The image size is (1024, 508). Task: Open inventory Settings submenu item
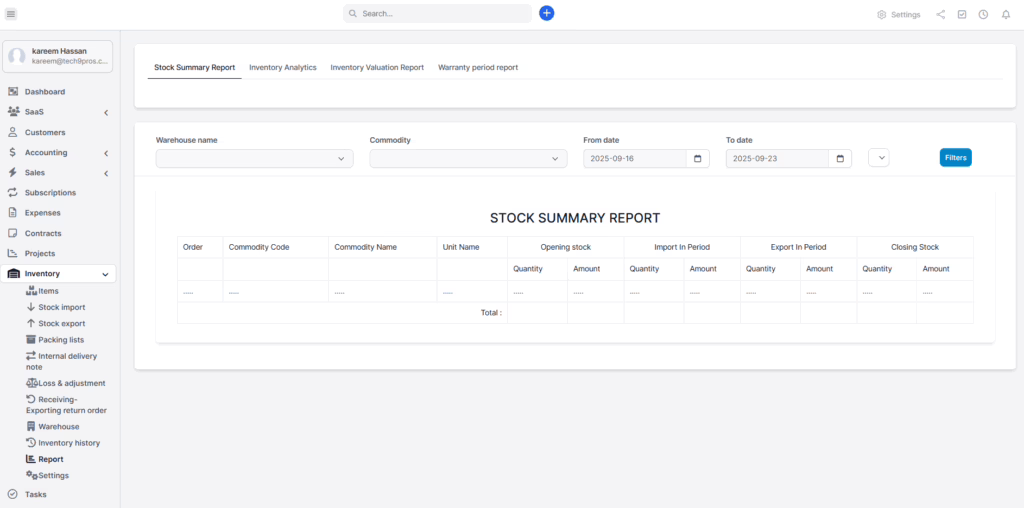click(x=47, y=475)
